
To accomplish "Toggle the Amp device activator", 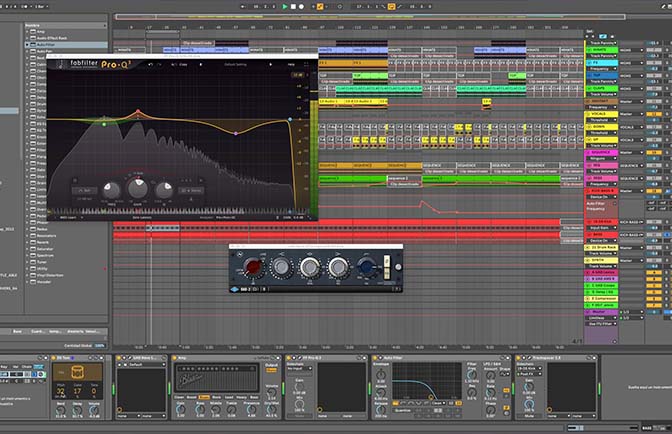I will click(174, 358).
